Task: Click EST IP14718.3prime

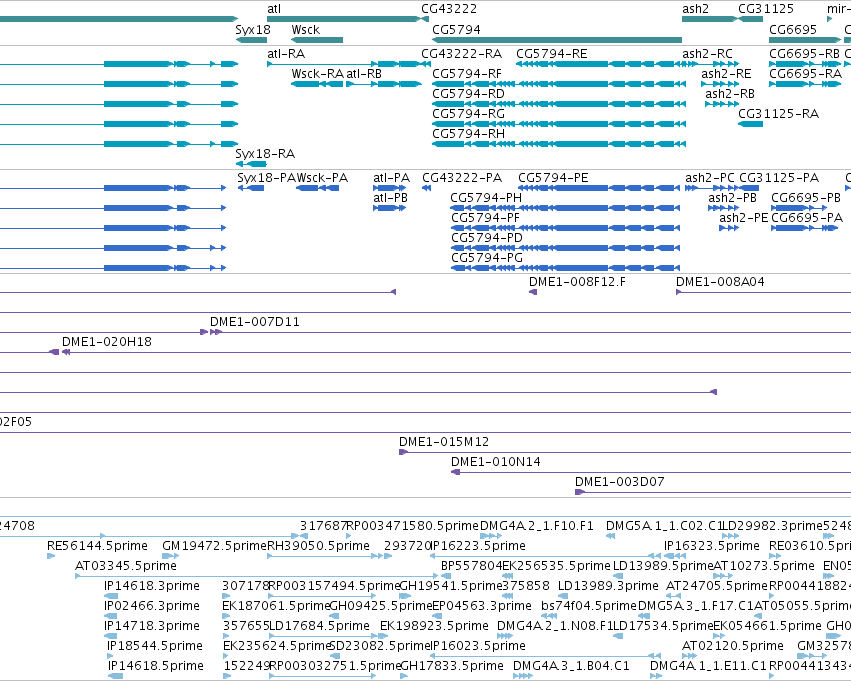Action: (x=152, y=626)
